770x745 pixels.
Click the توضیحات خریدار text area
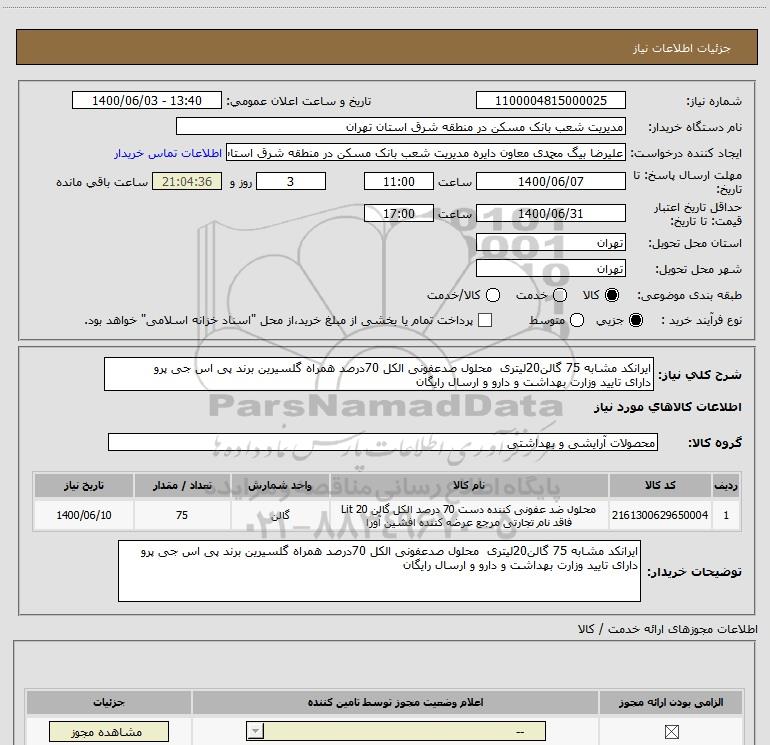tap(379, 571)
